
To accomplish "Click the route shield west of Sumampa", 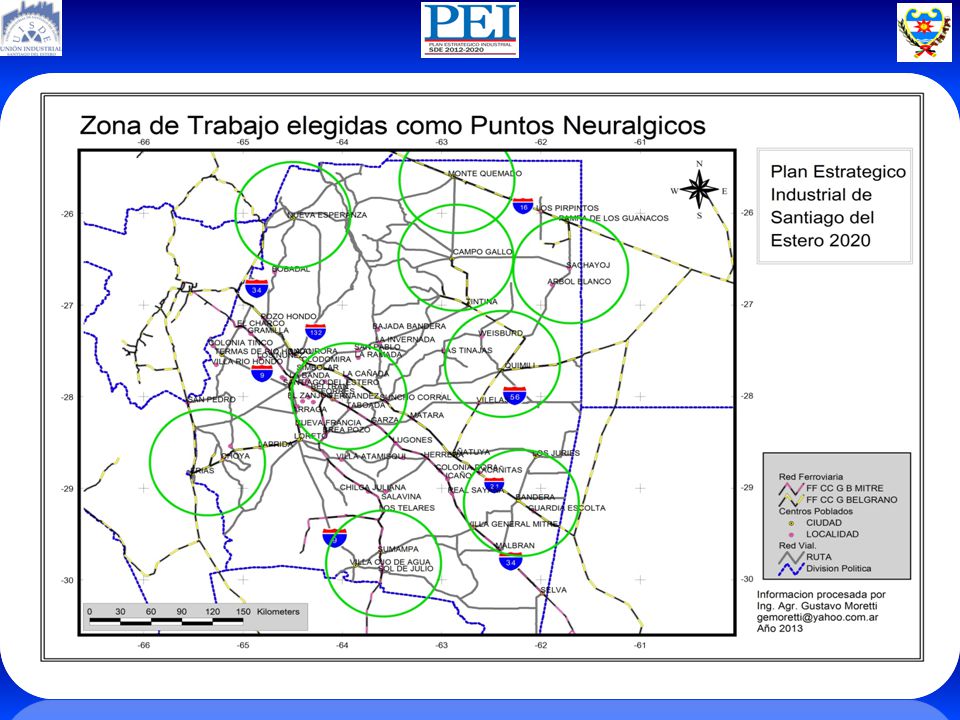I will [335, 538].
